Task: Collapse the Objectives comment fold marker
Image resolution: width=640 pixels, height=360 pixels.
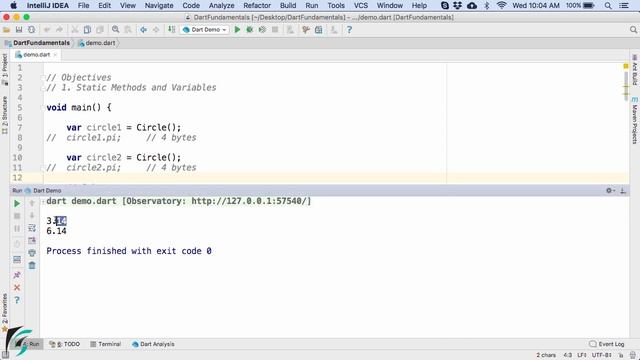Action: click(42, 78)
